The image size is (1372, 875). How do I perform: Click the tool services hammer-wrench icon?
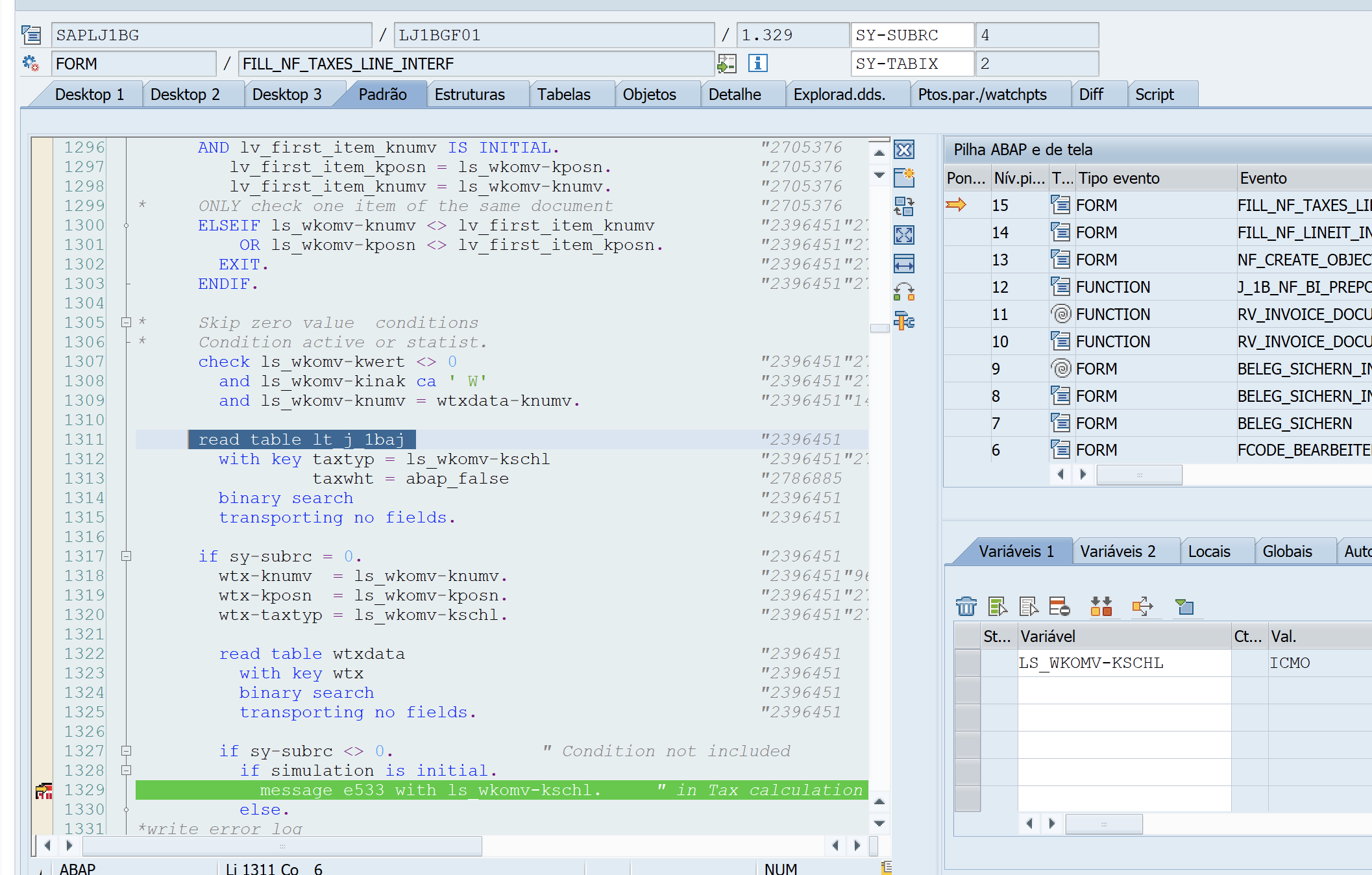[x=903, y=321]
